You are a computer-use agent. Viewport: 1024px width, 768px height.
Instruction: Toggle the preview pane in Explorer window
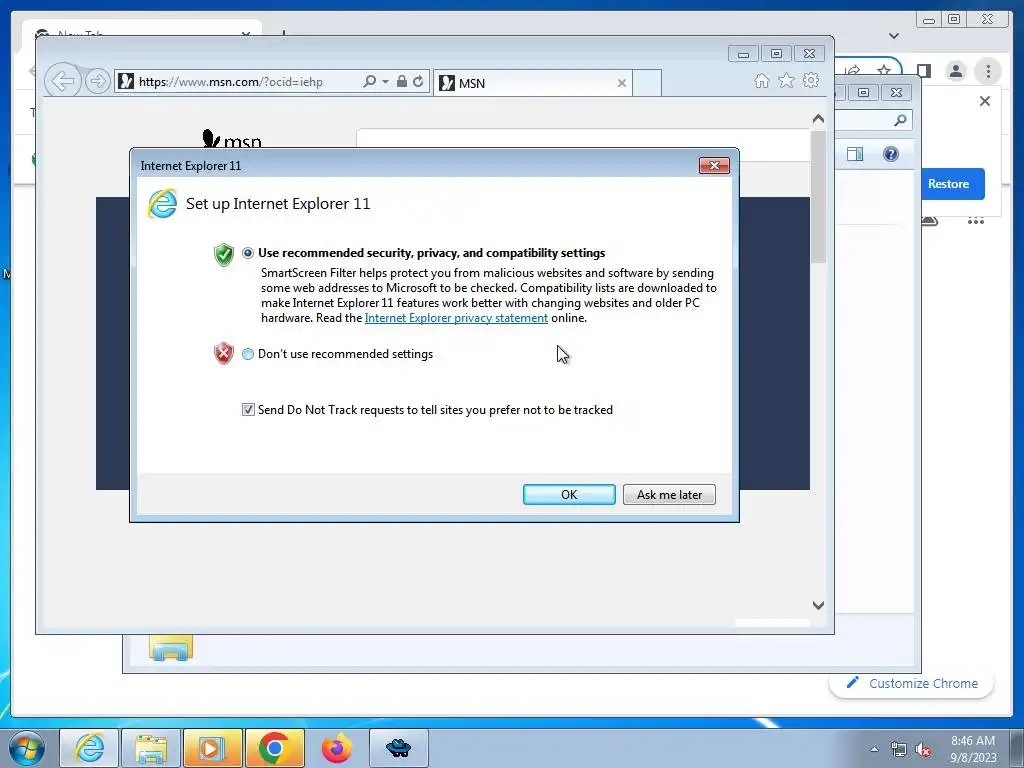tap(854, 154)
